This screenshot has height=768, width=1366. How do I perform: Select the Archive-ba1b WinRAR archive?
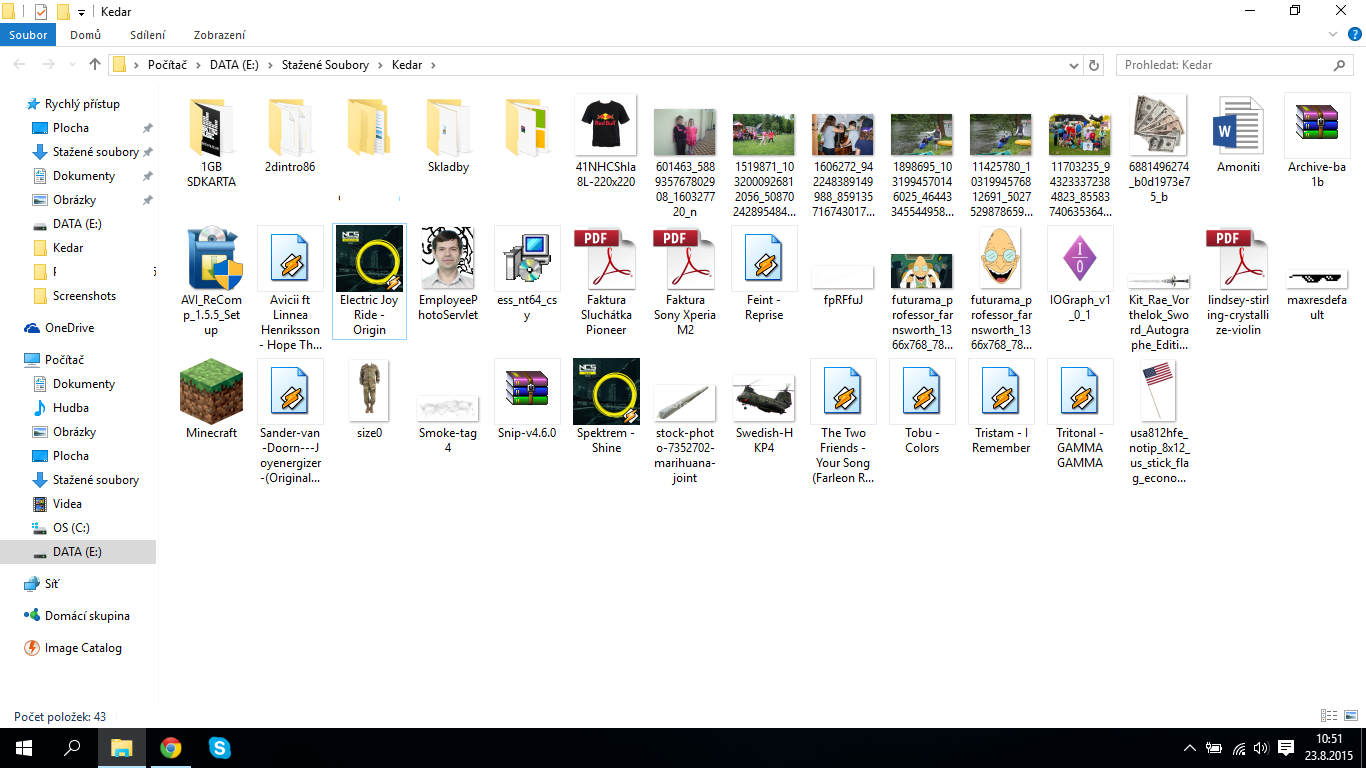[x=1317, y=126]
